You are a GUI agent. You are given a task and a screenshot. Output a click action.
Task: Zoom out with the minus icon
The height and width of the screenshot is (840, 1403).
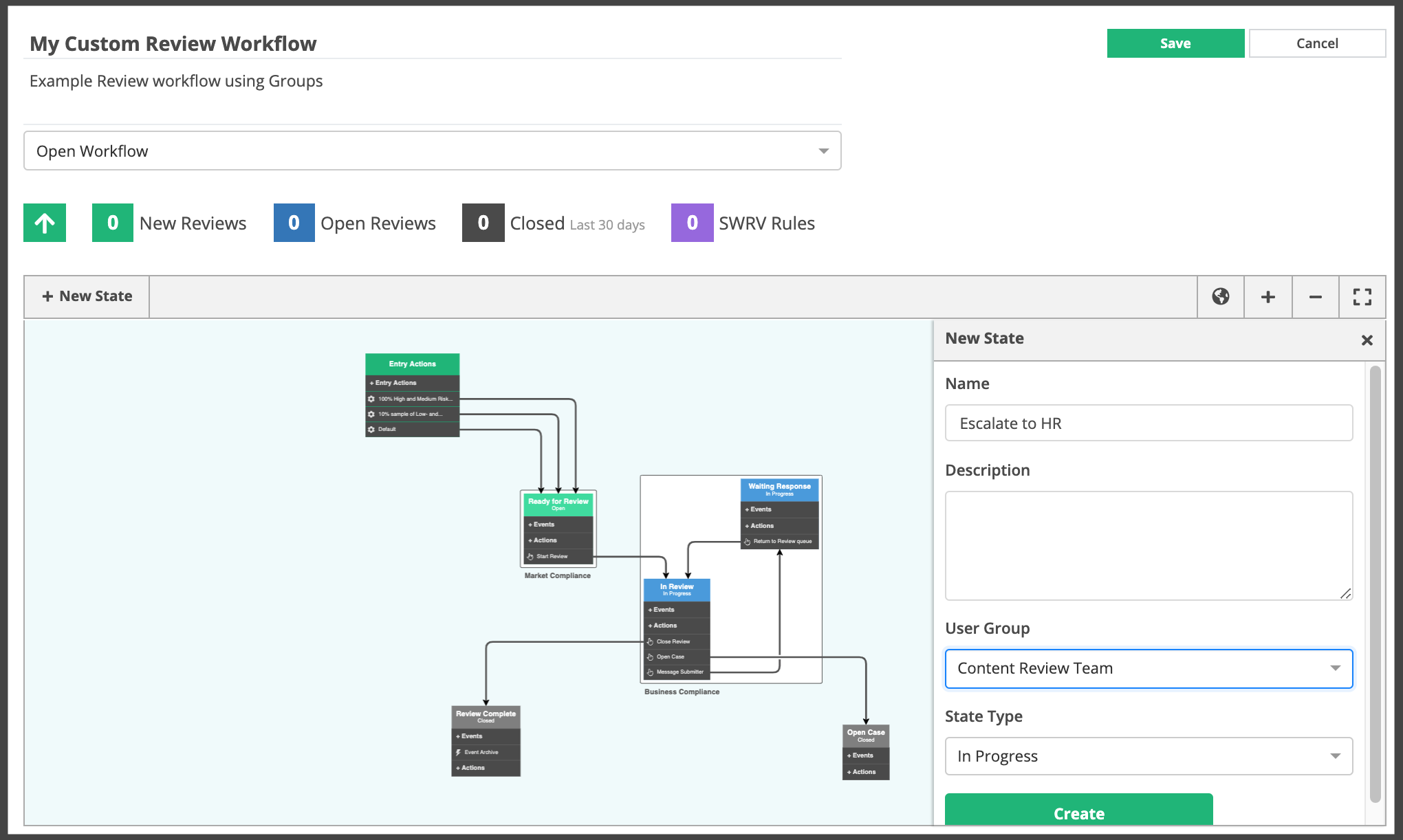point(1315,296)
